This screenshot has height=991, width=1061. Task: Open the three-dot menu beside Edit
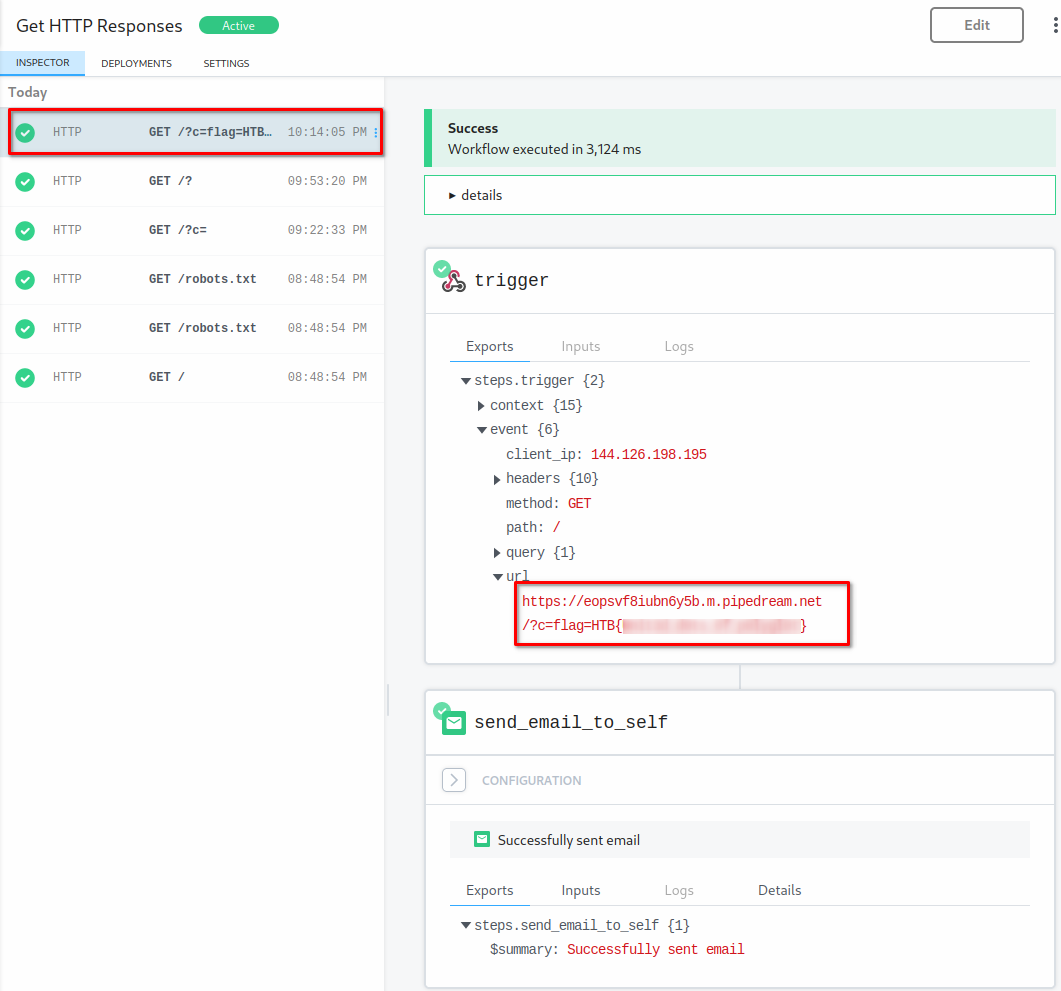click(1056, 26)
